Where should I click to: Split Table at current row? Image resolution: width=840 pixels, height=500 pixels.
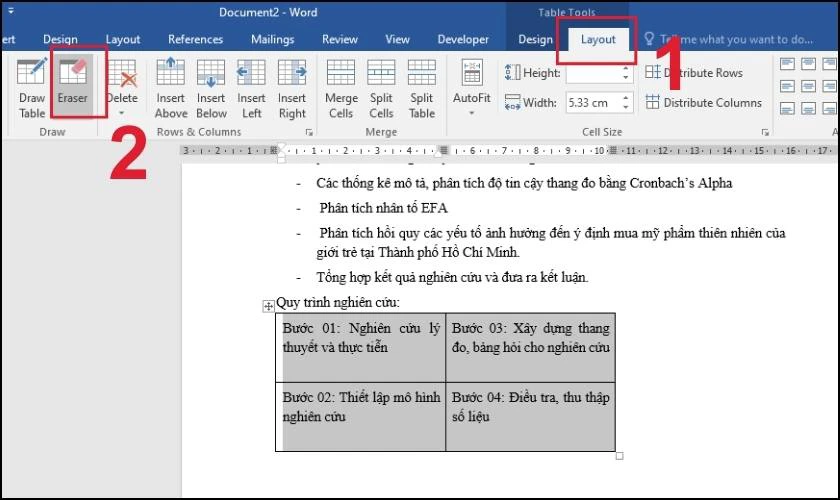(422, 88)
